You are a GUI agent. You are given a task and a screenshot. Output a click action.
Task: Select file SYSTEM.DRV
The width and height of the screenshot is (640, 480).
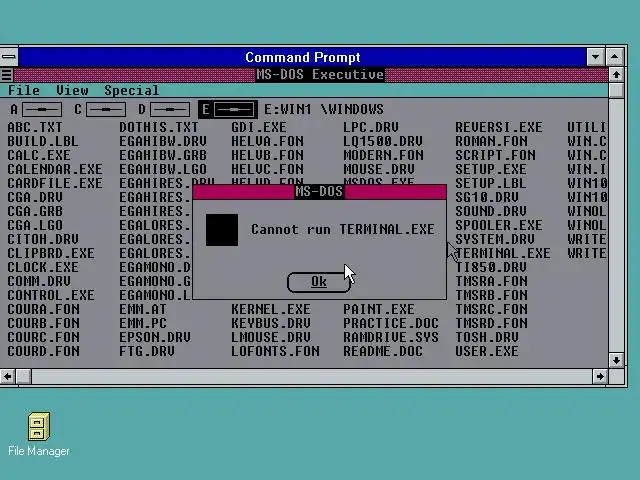pyautogui.click(x=495, y=239)
